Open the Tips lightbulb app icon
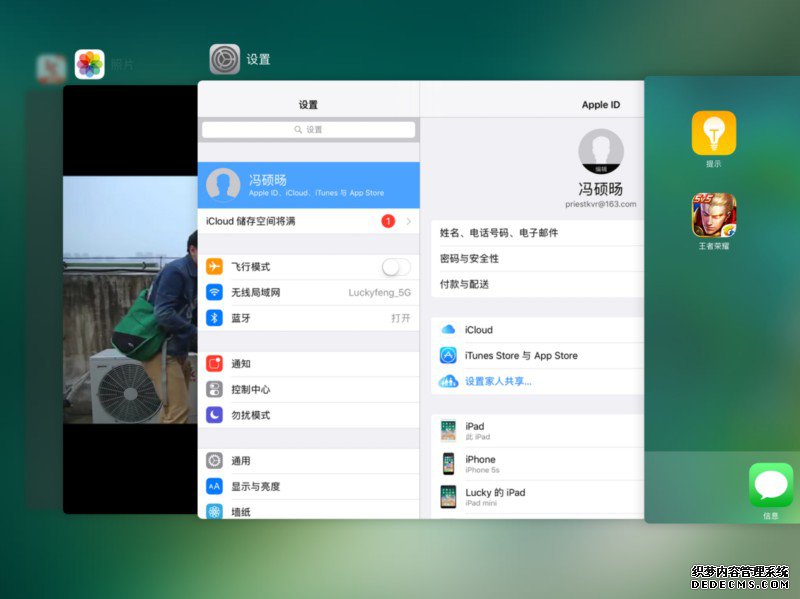The height and width of the screenshot is (599, 800). [714, 133]
